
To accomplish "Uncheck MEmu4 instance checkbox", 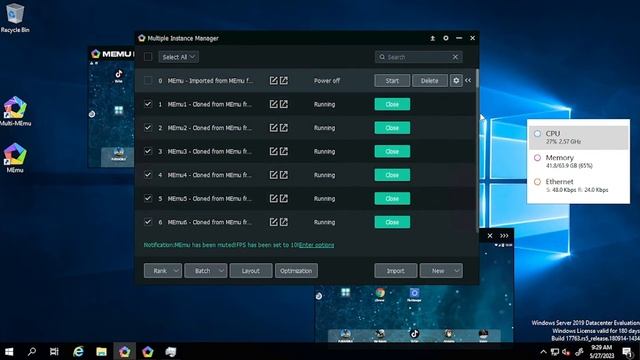I will click(148, 175).
